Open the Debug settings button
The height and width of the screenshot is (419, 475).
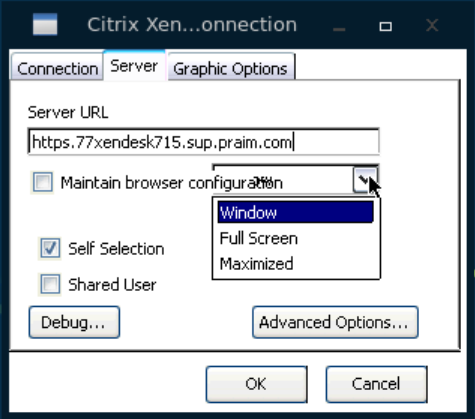(x=74, y=322)
